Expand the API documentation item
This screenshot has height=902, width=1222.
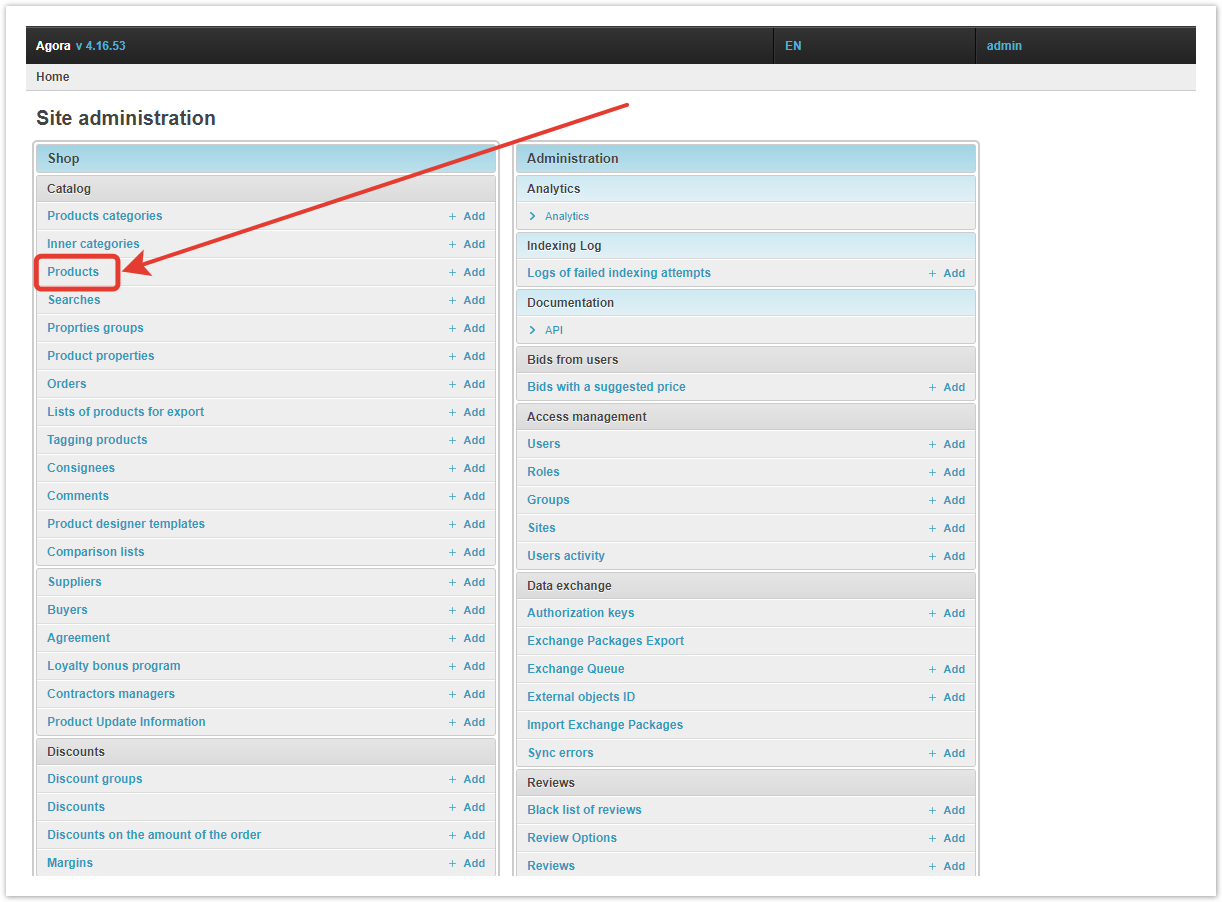[533, 330]
